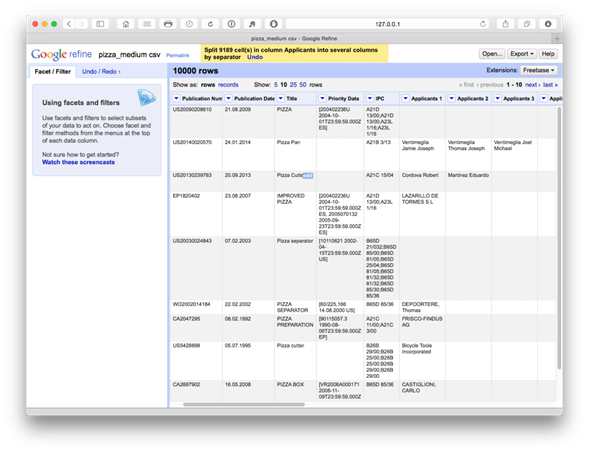Screen dimensions: 589x453
Task: Click the share icon in the browser toolbar
Action: (506, 24)
